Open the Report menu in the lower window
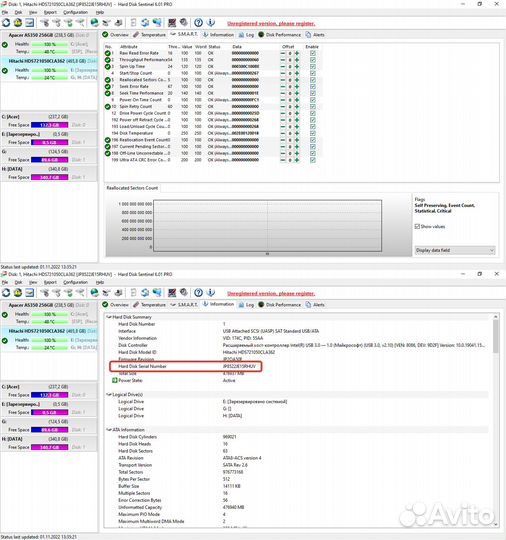The width and height of the screenshot is (506, 540). pos(50,282)
